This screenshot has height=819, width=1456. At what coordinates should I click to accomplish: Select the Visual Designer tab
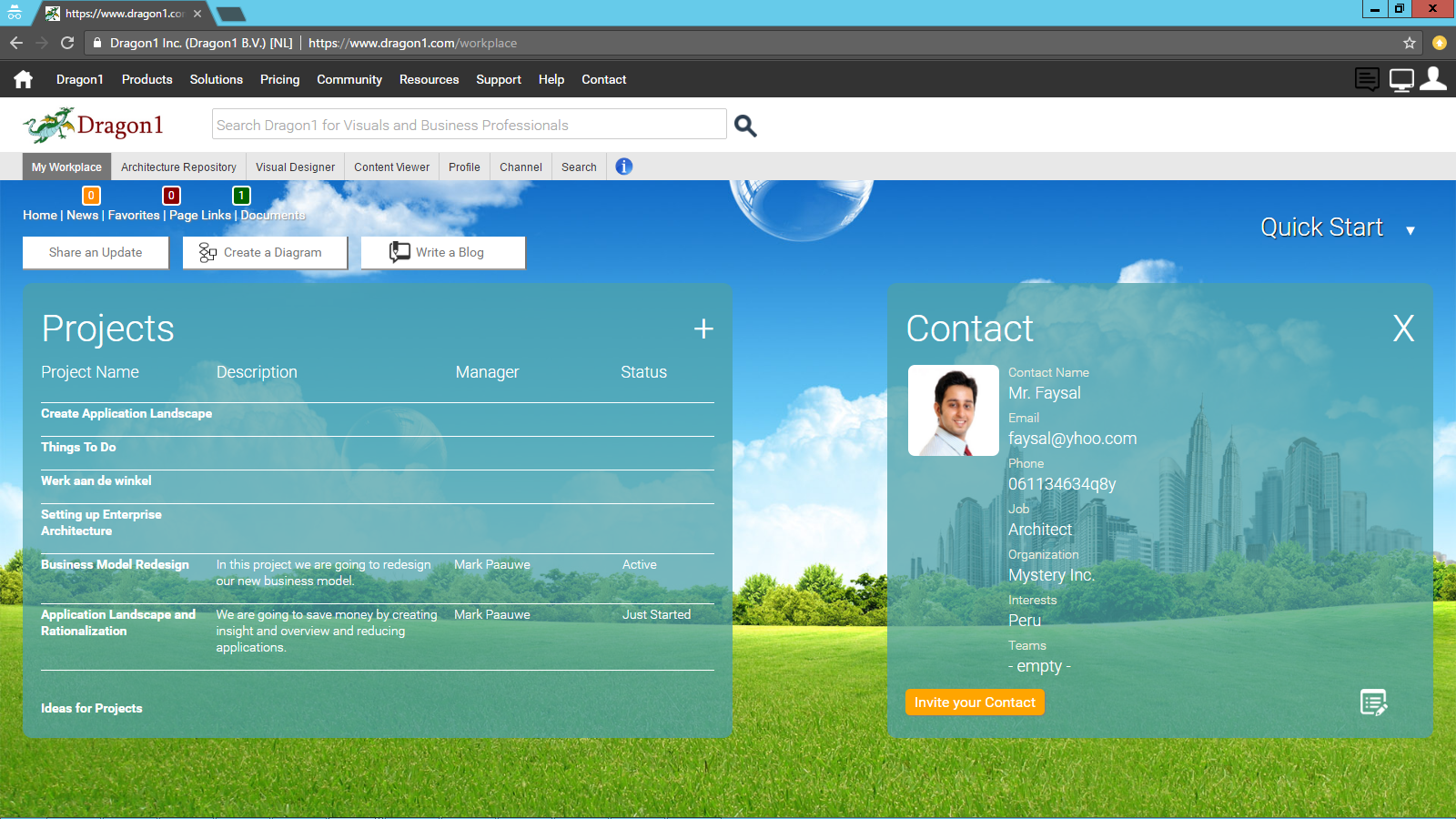click(295, 167)
